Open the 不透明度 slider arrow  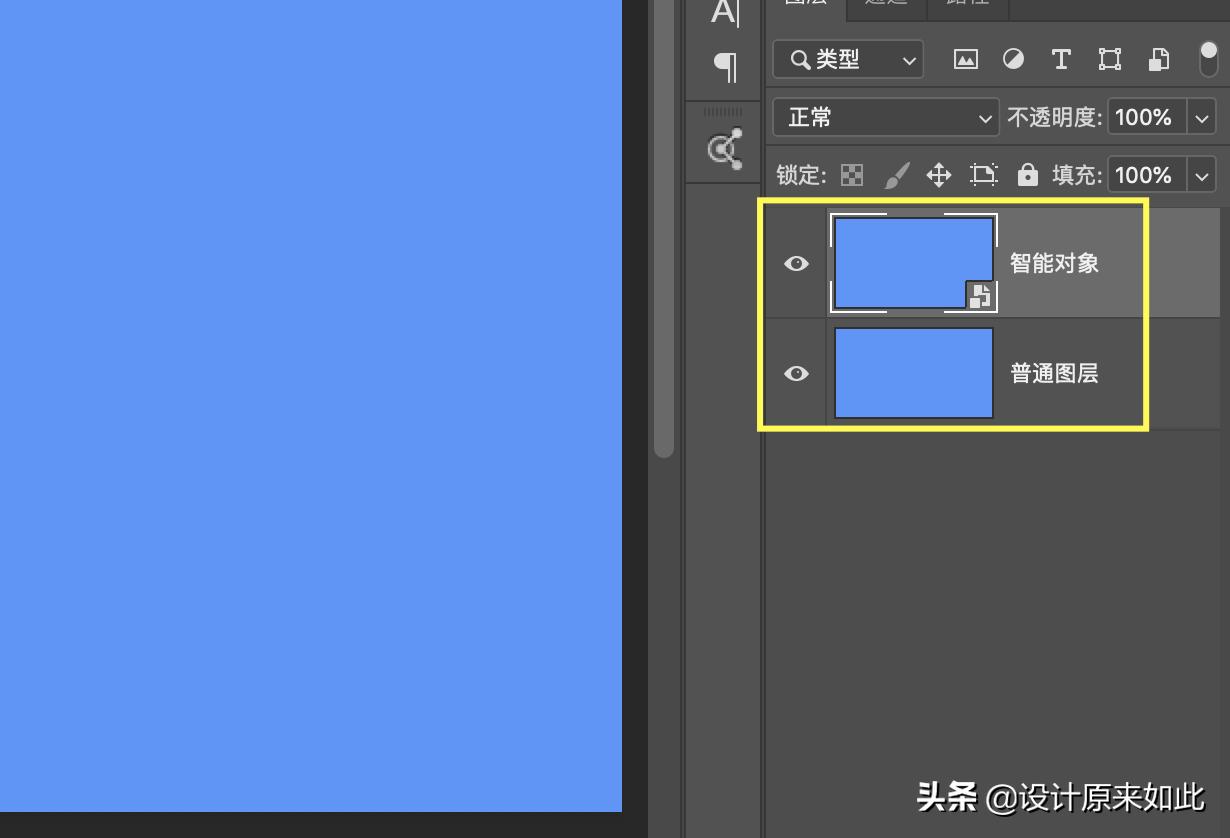point(1201,118)
